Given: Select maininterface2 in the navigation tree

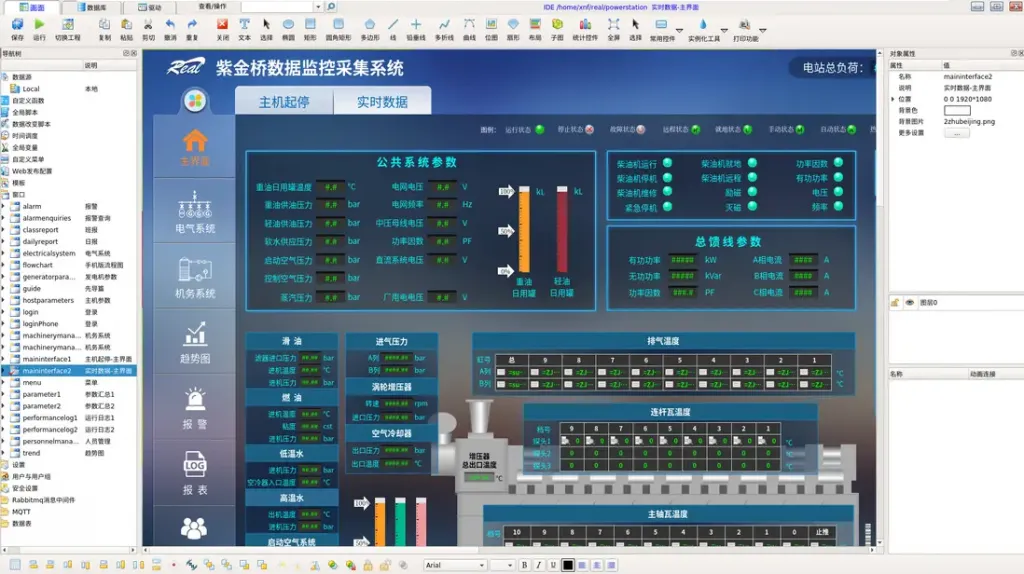Looking at the screenshot, I should (69, 371).
